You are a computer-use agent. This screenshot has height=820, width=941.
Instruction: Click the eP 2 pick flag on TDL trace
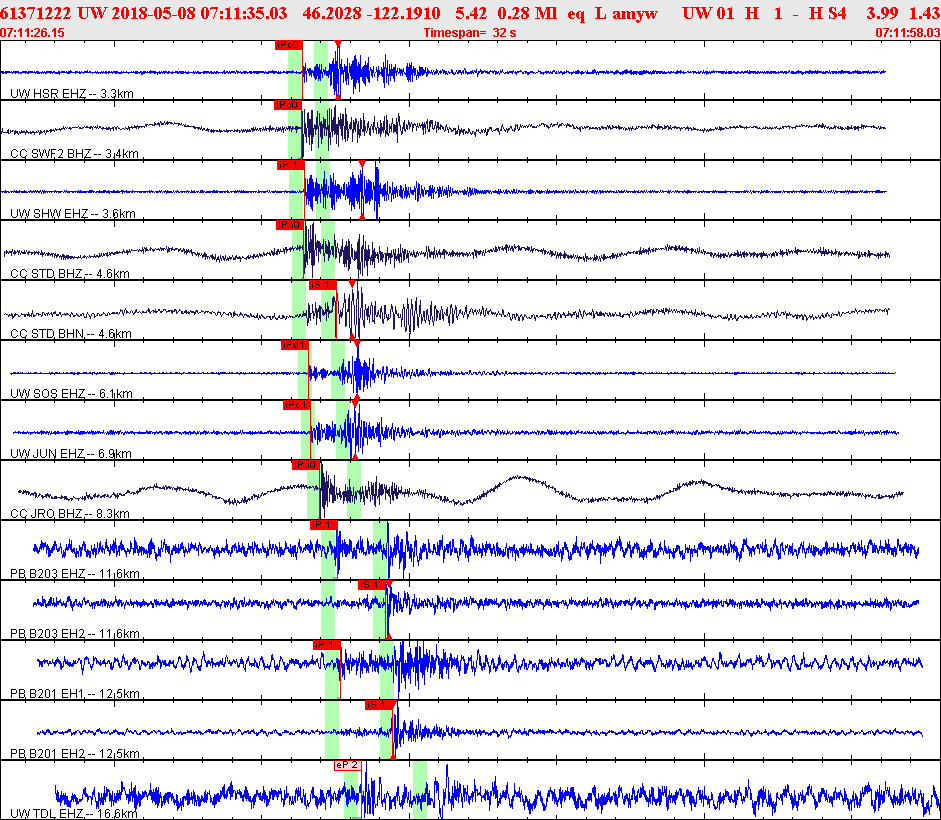pyautogui.click(x=347, y=765)
